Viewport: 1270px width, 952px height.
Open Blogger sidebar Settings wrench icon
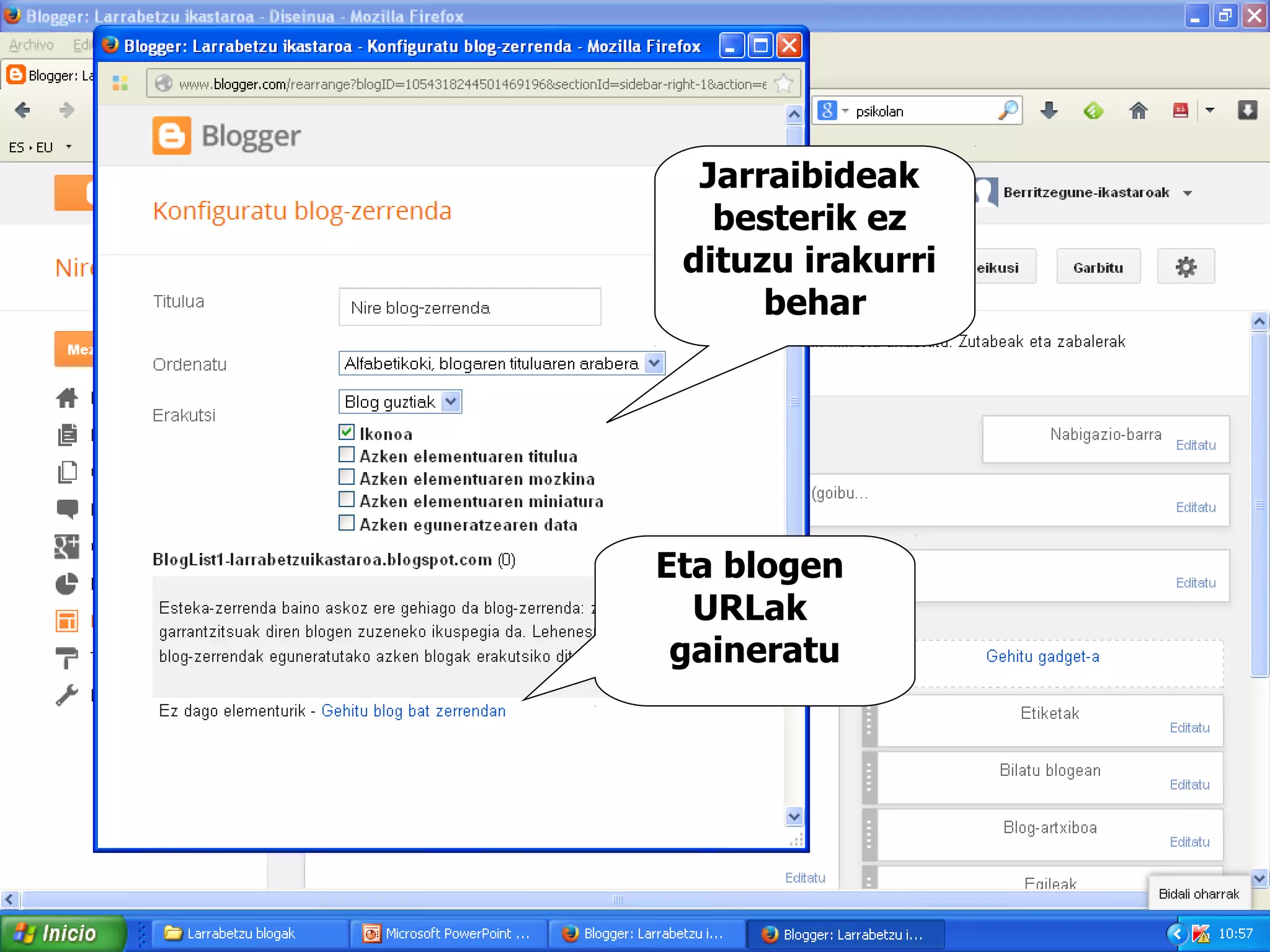click(x=67, y=695)
